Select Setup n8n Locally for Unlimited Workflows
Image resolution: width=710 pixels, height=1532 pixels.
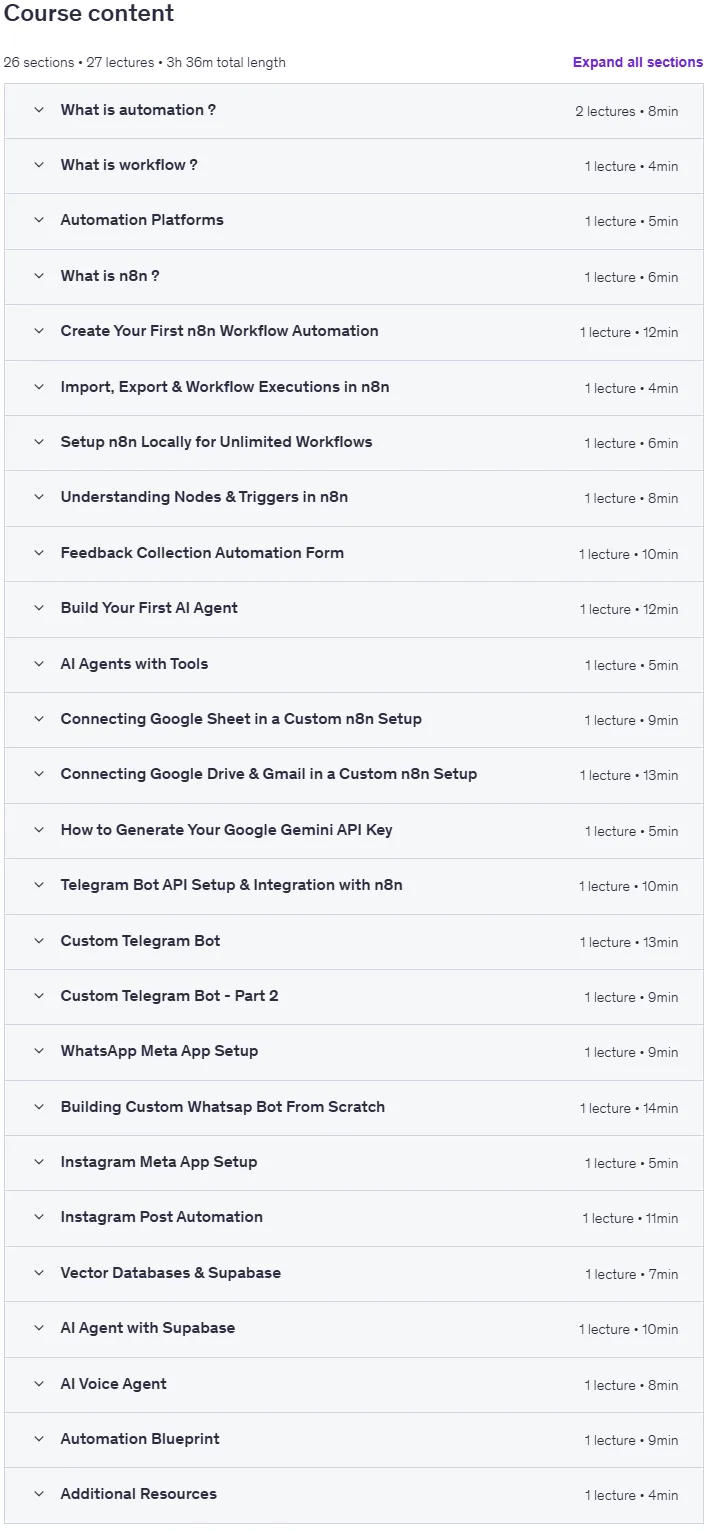216,442
